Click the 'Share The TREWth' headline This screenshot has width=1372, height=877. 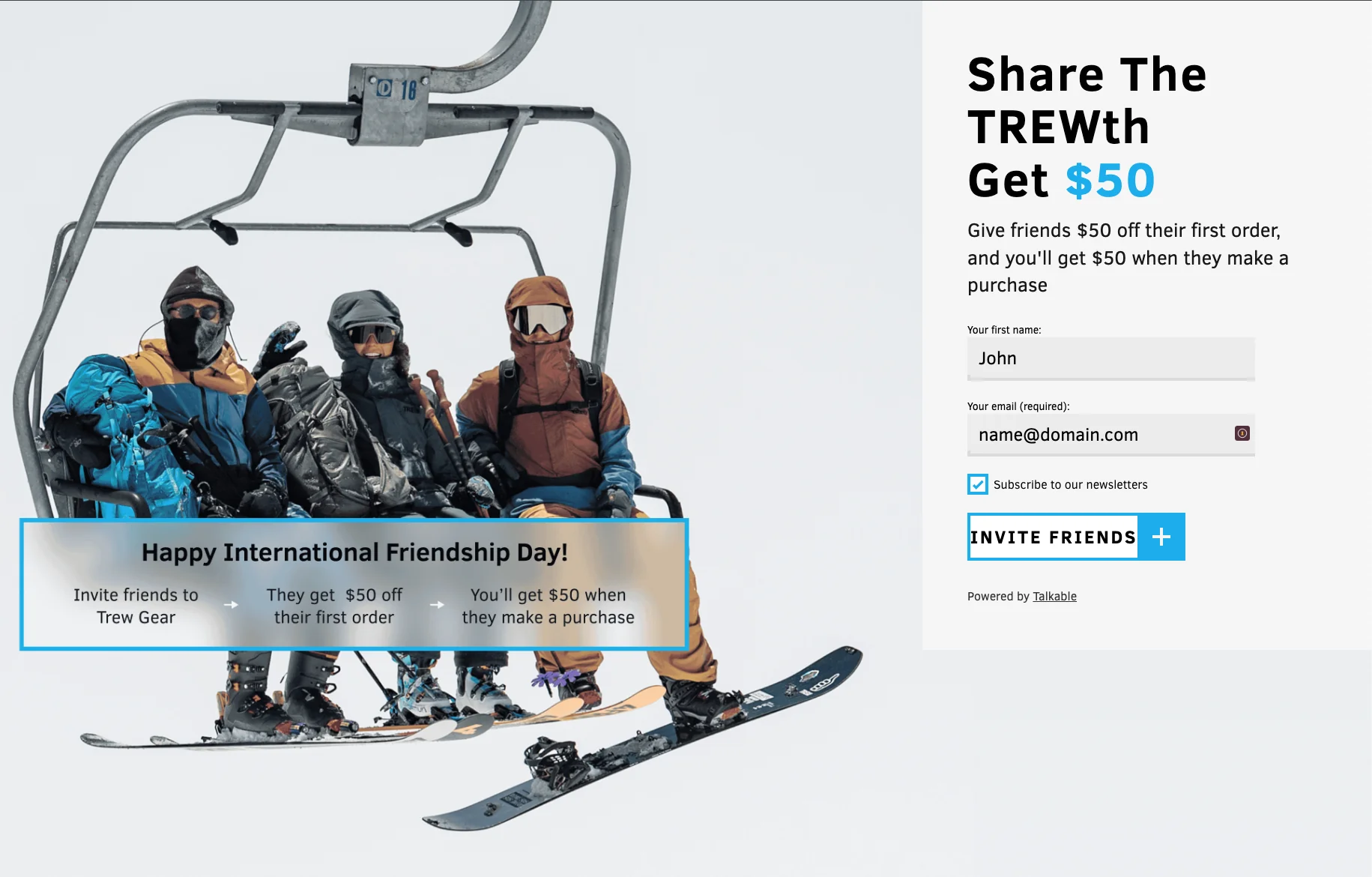coord(1087,100)
